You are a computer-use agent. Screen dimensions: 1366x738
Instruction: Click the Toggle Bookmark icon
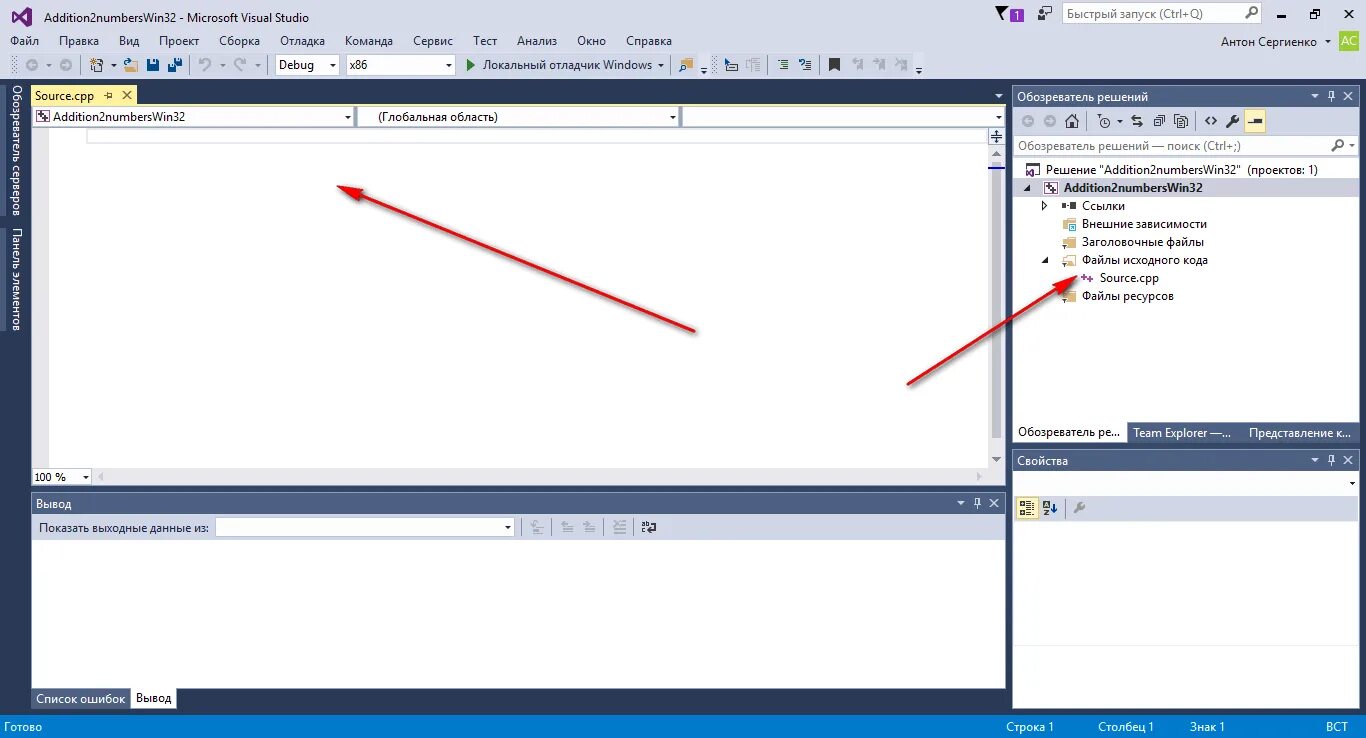[x=834, y=65]
